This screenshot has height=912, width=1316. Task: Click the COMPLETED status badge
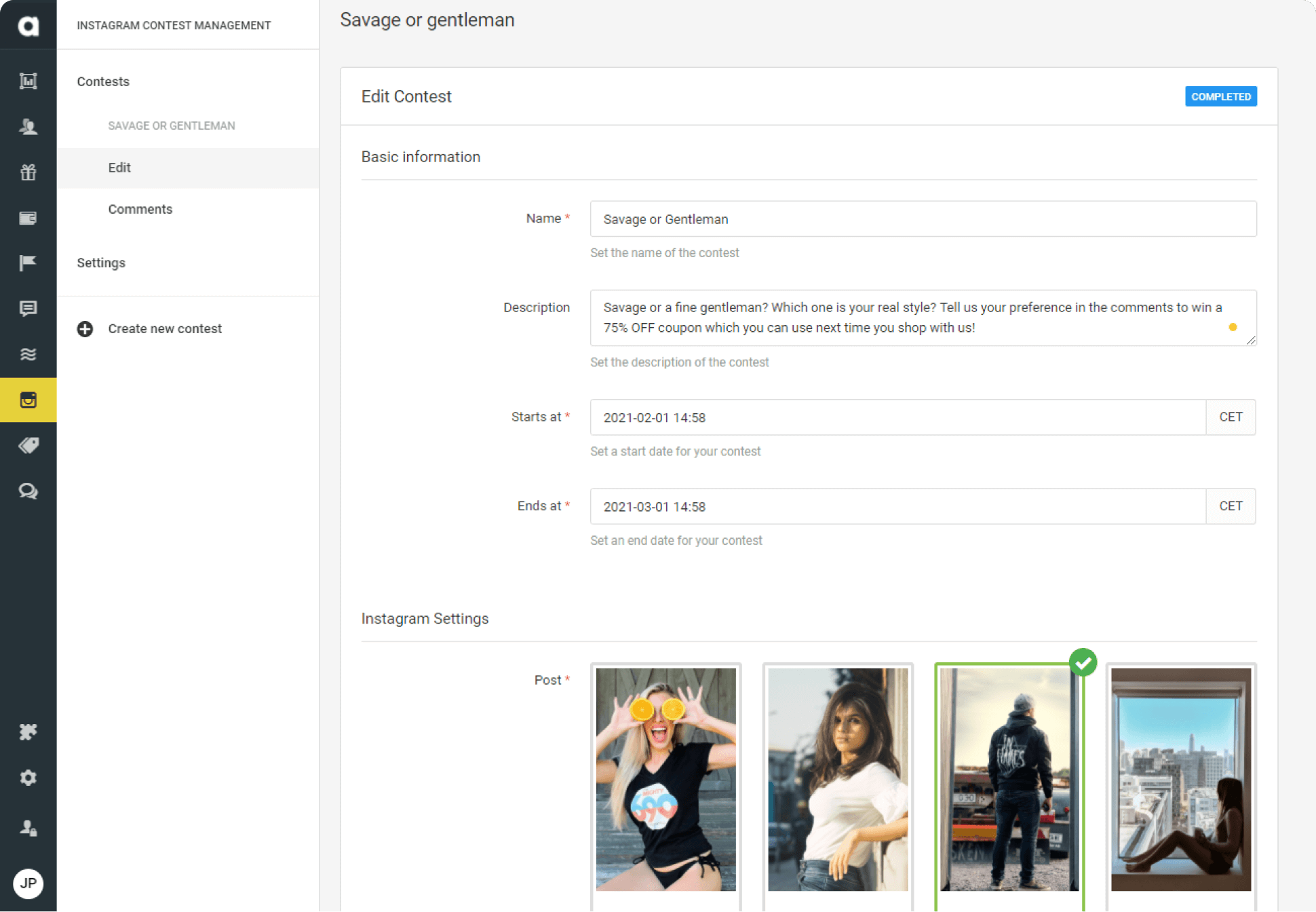tap(1220, 96)
